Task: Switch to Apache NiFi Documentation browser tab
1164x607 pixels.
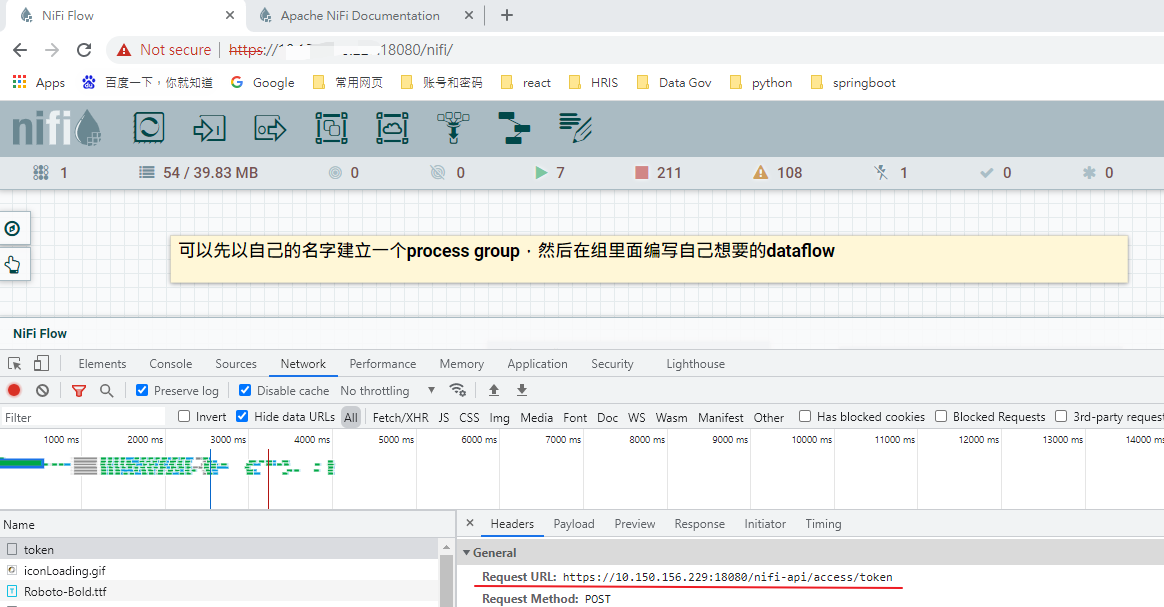Action: click(361, 16)
